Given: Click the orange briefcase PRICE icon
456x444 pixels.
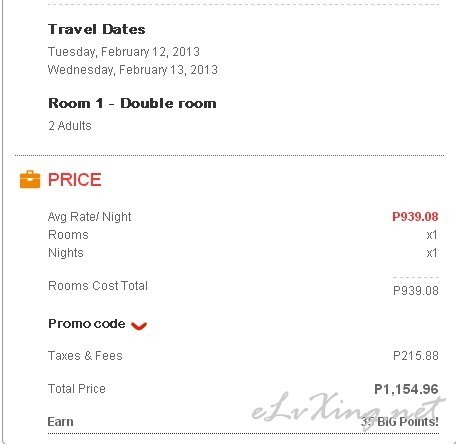Looking at the screenshot, I should (30, 179).
